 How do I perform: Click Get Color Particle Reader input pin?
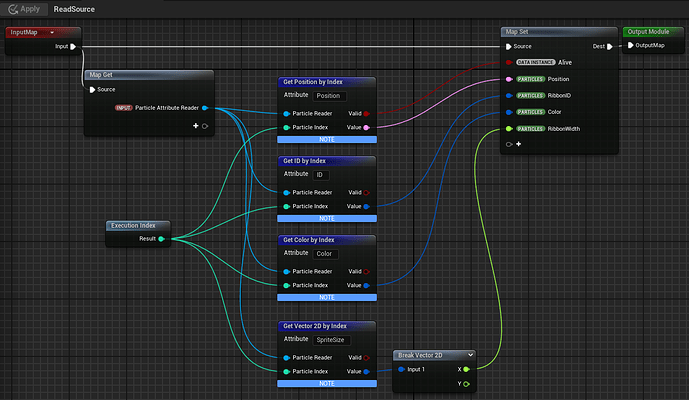286,272
